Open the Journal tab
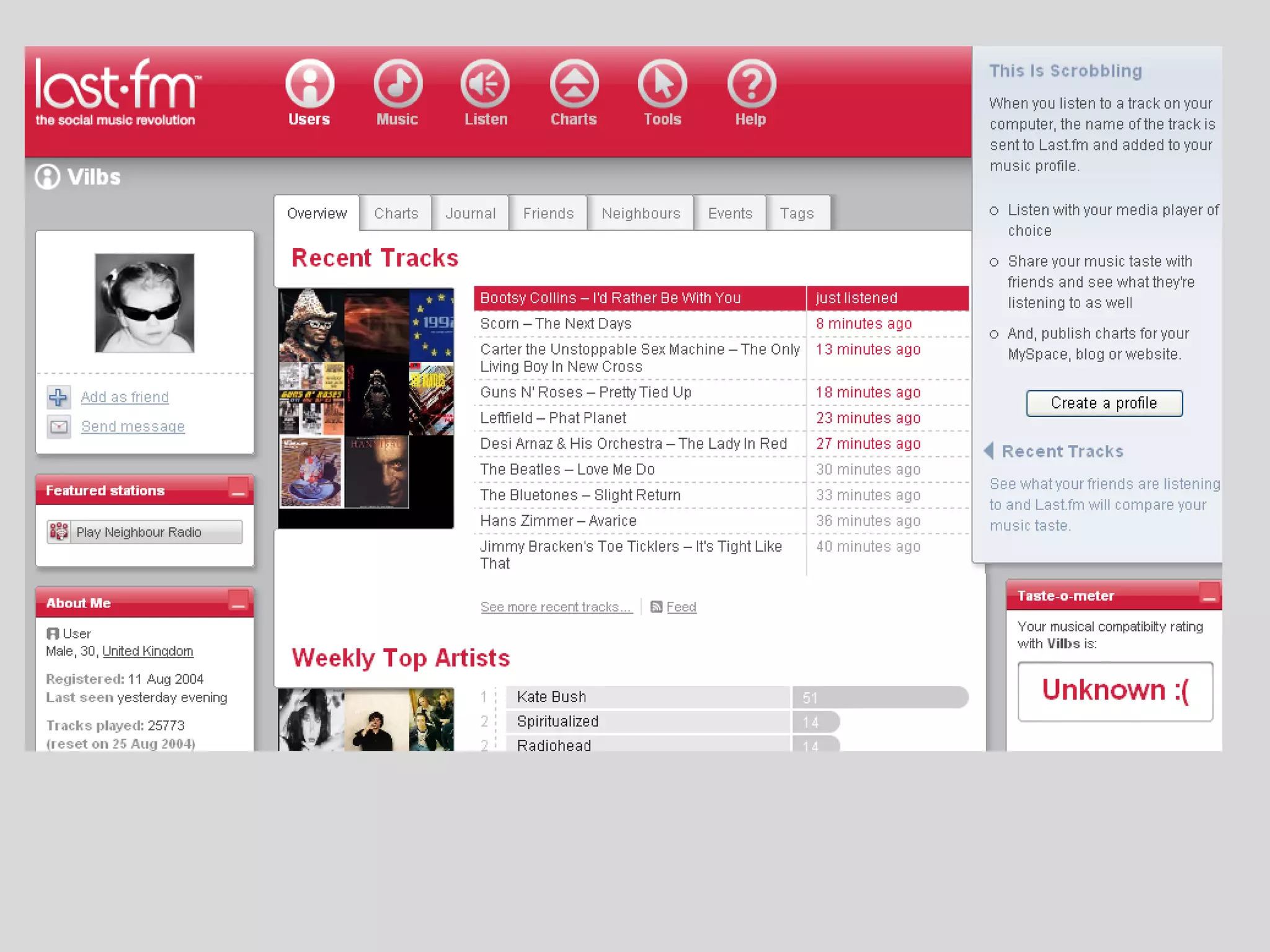The height and width of the screenshot is (952, 1270). tap(470, 213)
